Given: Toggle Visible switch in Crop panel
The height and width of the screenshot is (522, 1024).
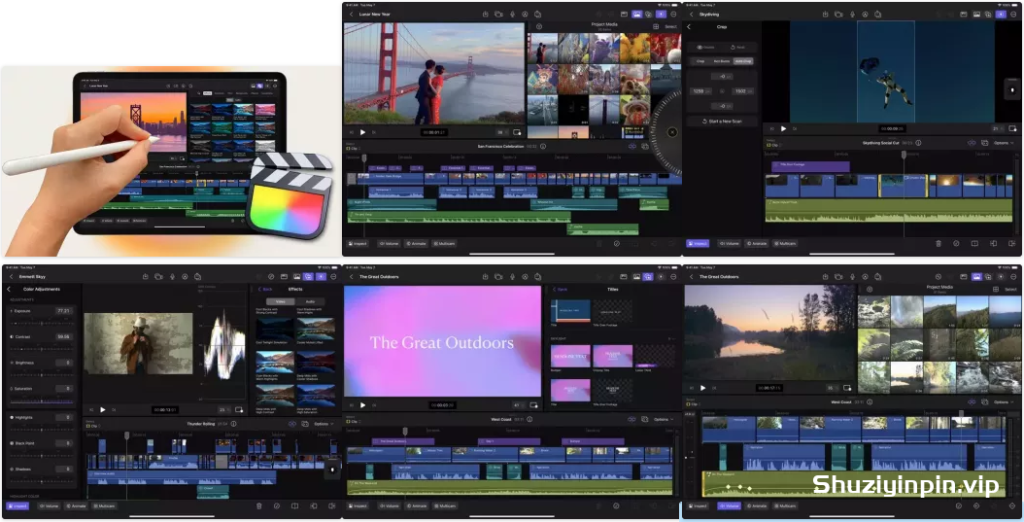Looking at the screenshot, I should coord(705,47).
